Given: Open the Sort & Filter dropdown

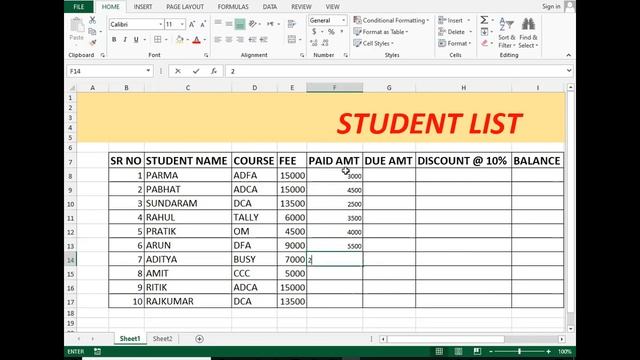Looking at the screenshot, I should pyautogui.click(x=507, y=33).
